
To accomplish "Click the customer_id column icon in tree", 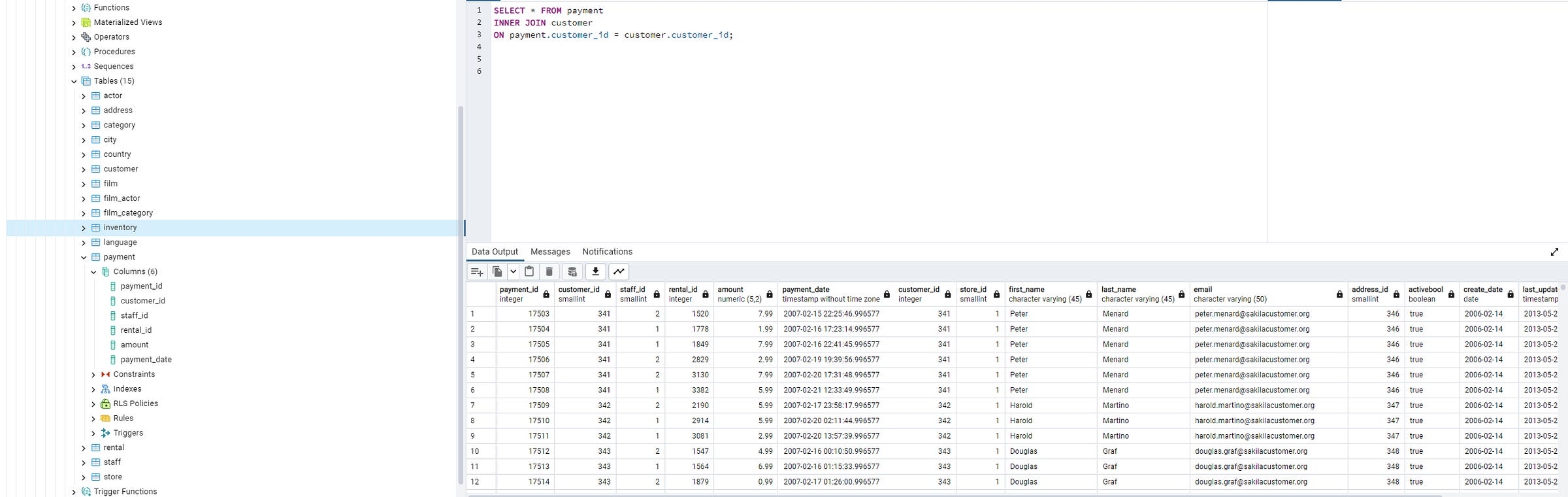I will pos(113,301).
